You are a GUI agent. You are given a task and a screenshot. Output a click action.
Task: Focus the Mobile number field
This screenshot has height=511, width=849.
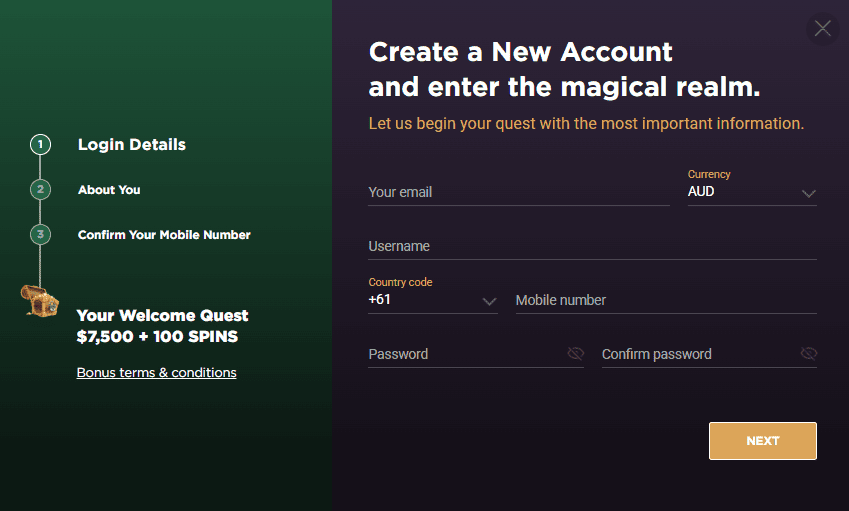coord(666,300)
